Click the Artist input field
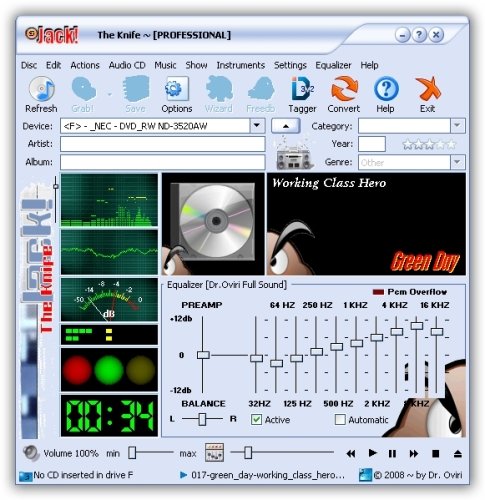The height and width of the screenshot is (500, 485). (x=163, y=144)
